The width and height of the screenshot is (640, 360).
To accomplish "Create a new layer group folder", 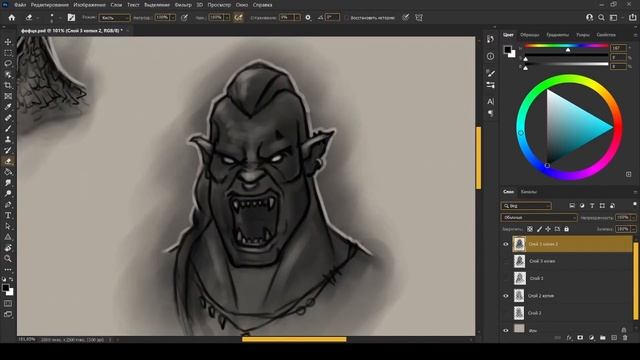I will pyautogui.click(x=603, y=338).
